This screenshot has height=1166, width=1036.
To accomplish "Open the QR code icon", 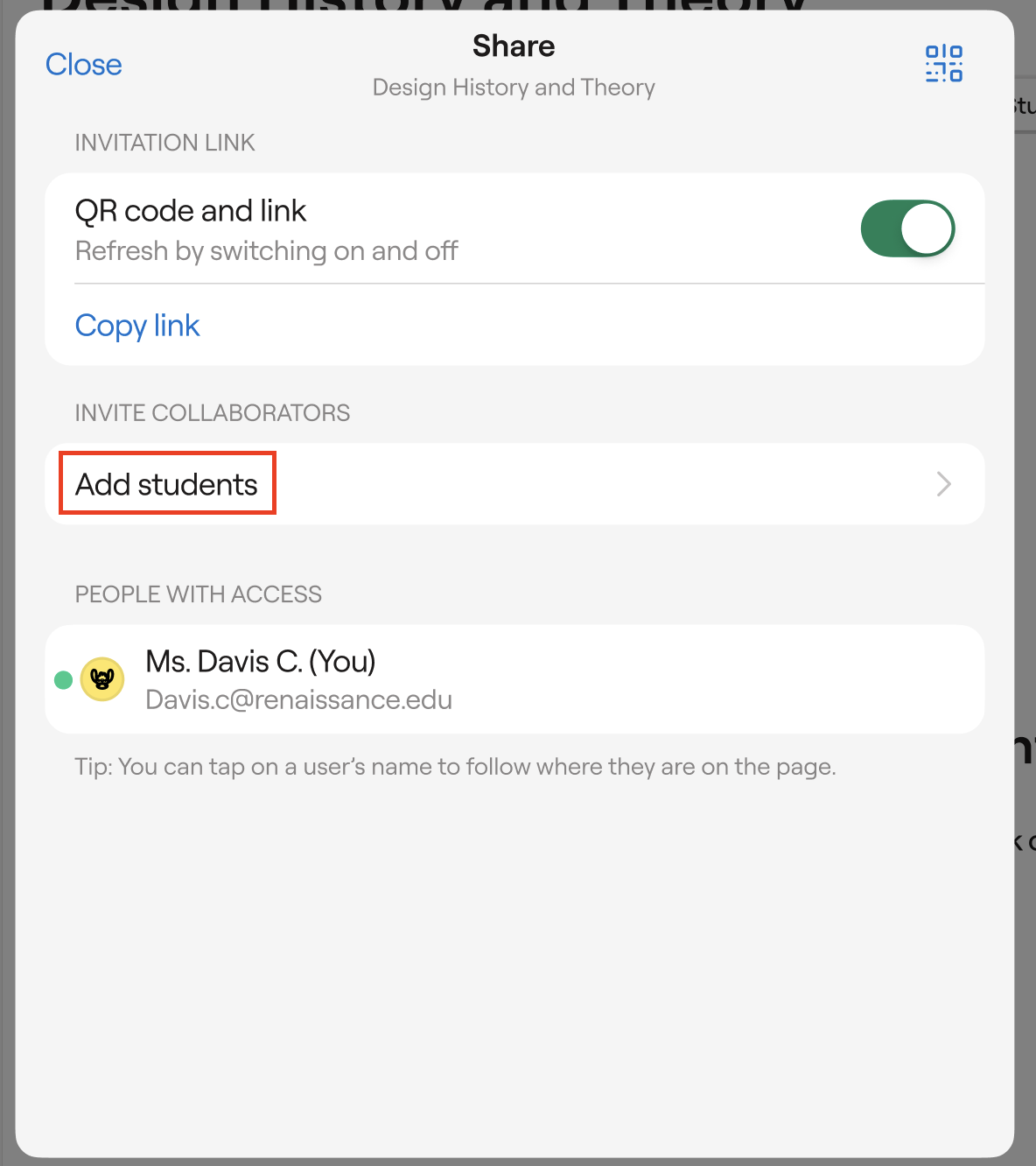I will (x=943, y=64).
